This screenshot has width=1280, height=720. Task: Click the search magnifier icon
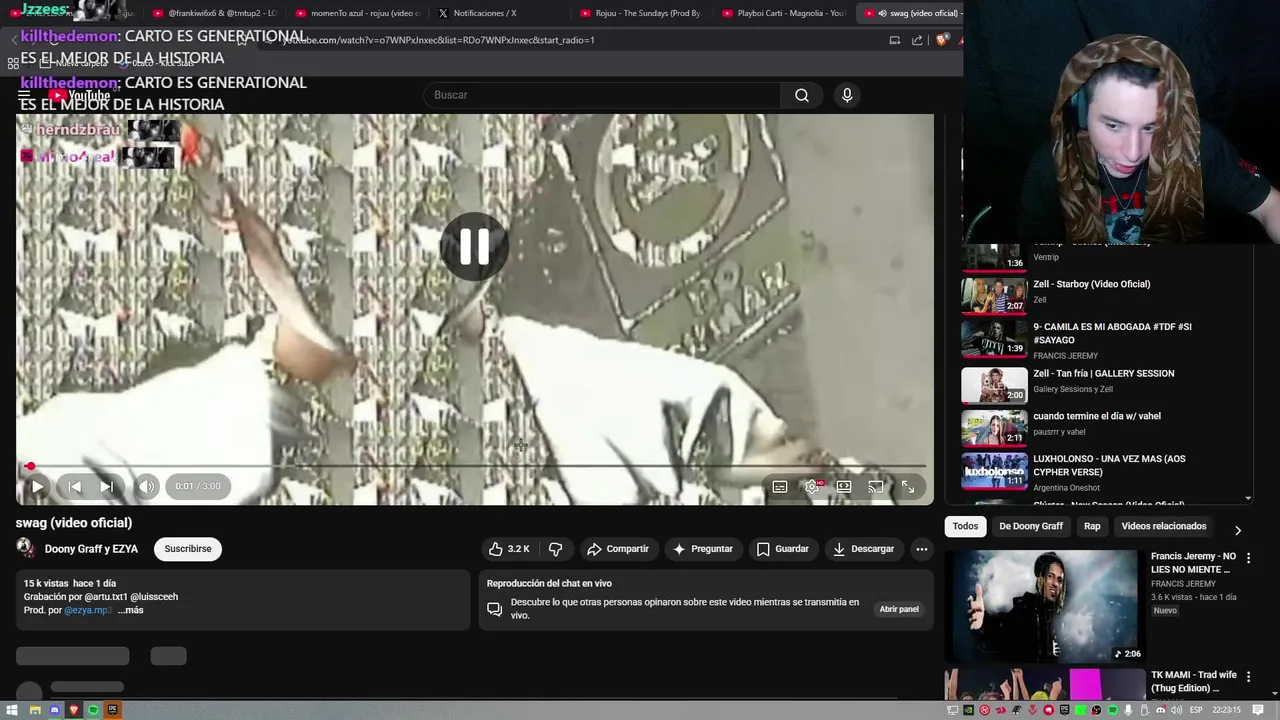(x=802, y=95)
